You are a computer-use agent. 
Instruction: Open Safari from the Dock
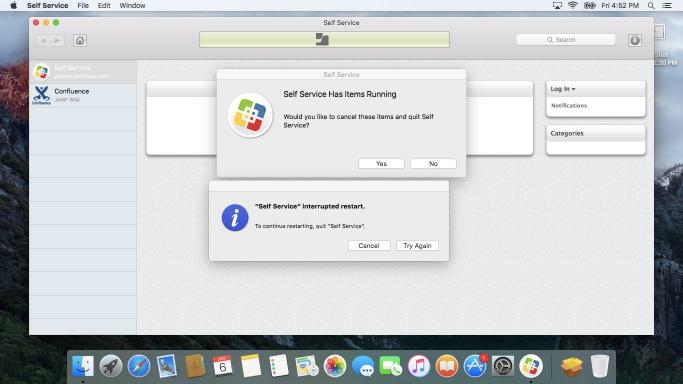click(139, 366)
